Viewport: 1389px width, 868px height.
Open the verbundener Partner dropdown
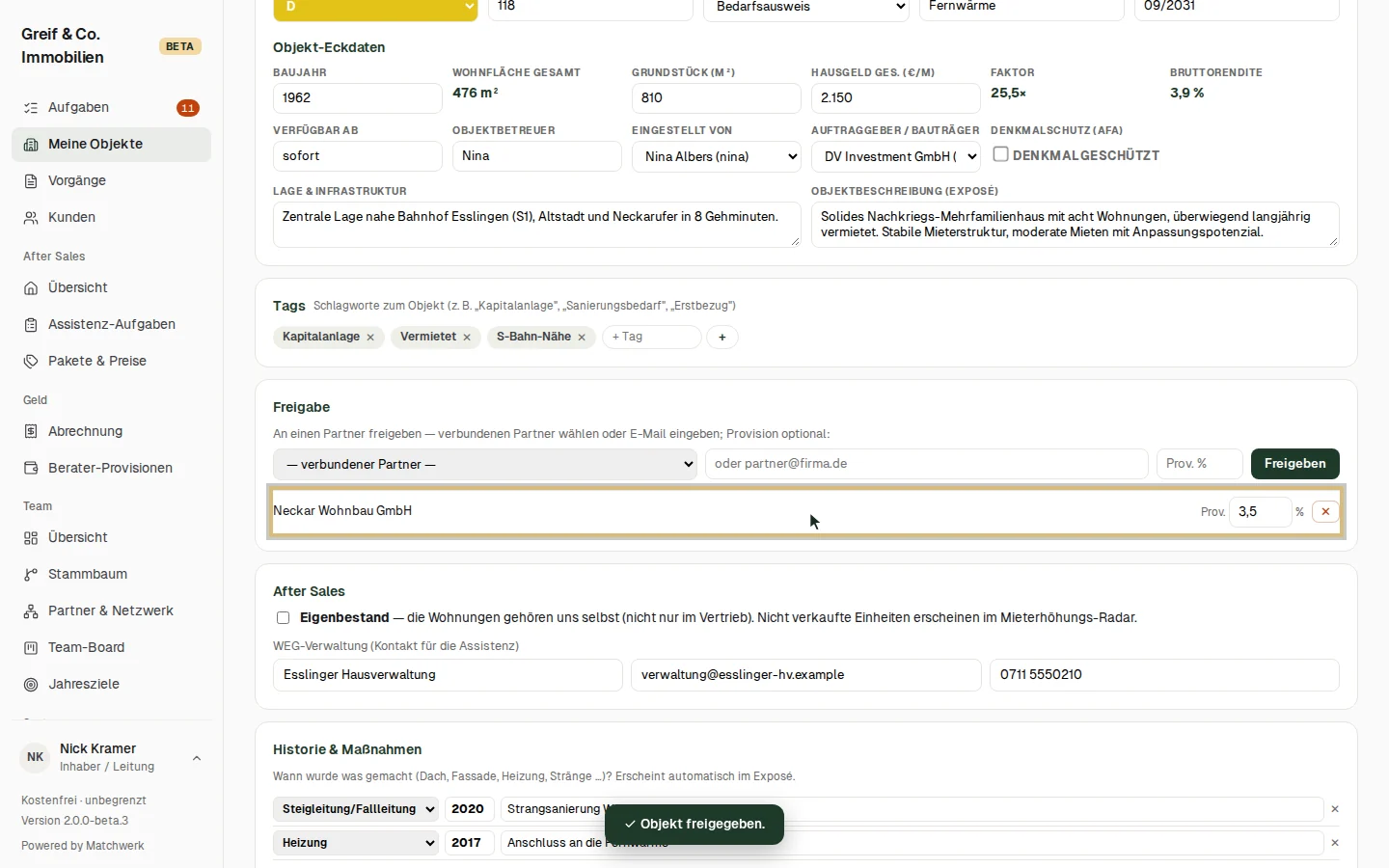(485, 464)
